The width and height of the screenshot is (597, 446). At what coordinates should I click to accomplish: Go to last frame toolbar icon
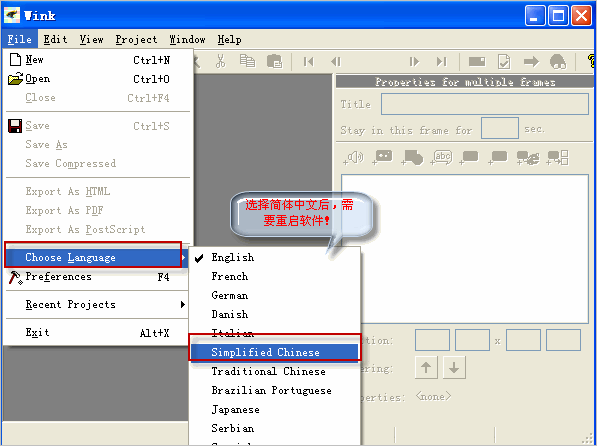pyautogui.click(x=442, y=61)
